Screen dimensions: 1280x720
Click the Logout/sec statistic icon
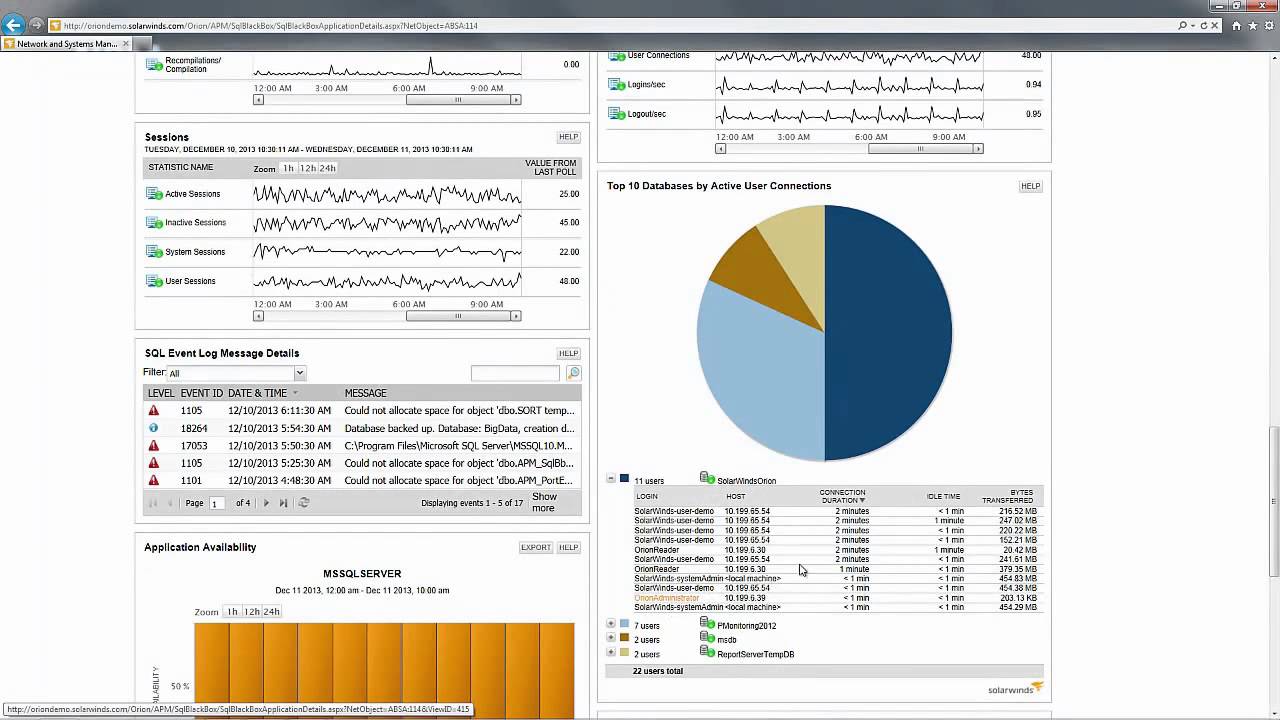[617, 114]
